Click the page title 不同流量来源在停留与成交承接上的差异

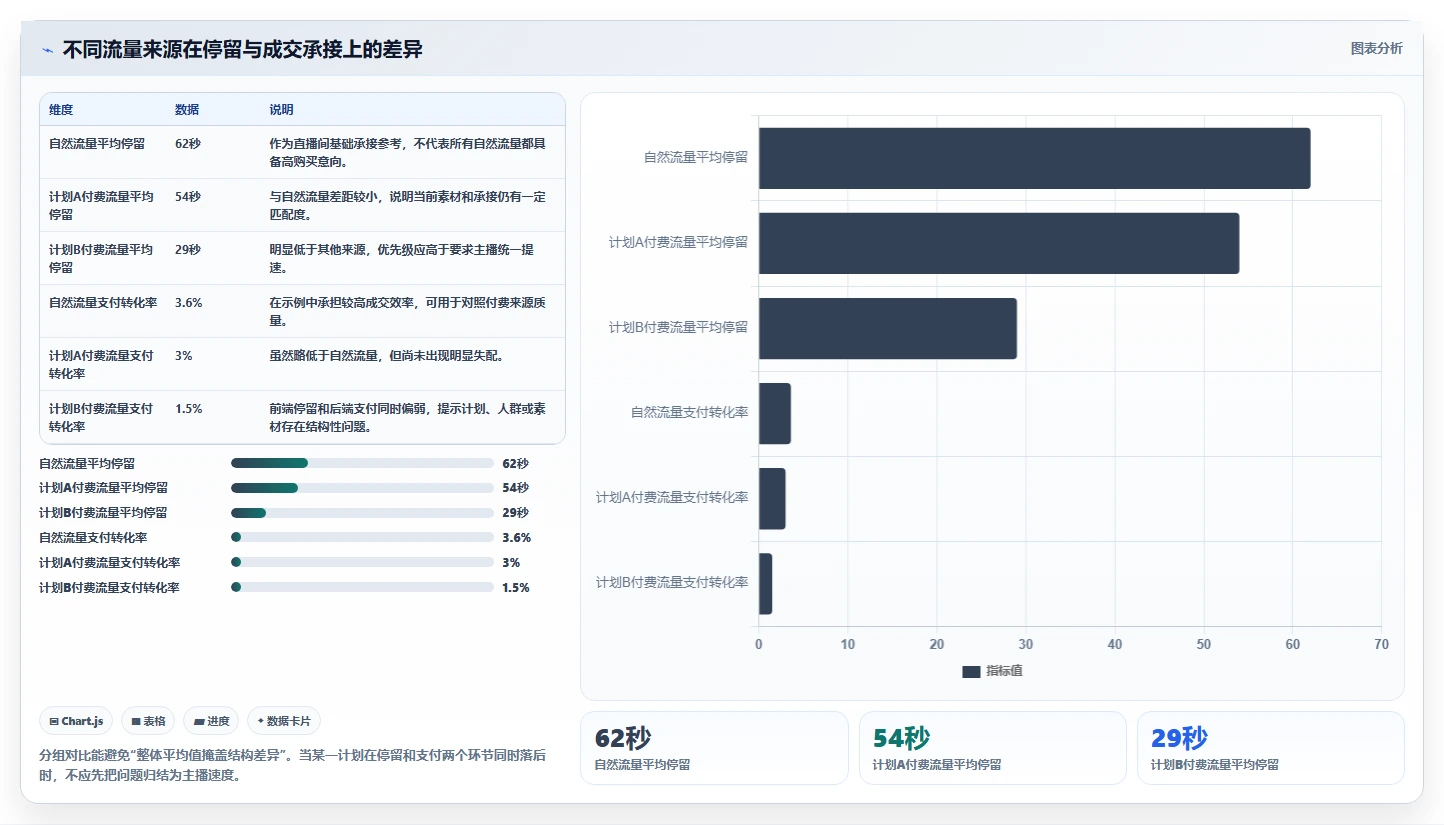point(243,49)
